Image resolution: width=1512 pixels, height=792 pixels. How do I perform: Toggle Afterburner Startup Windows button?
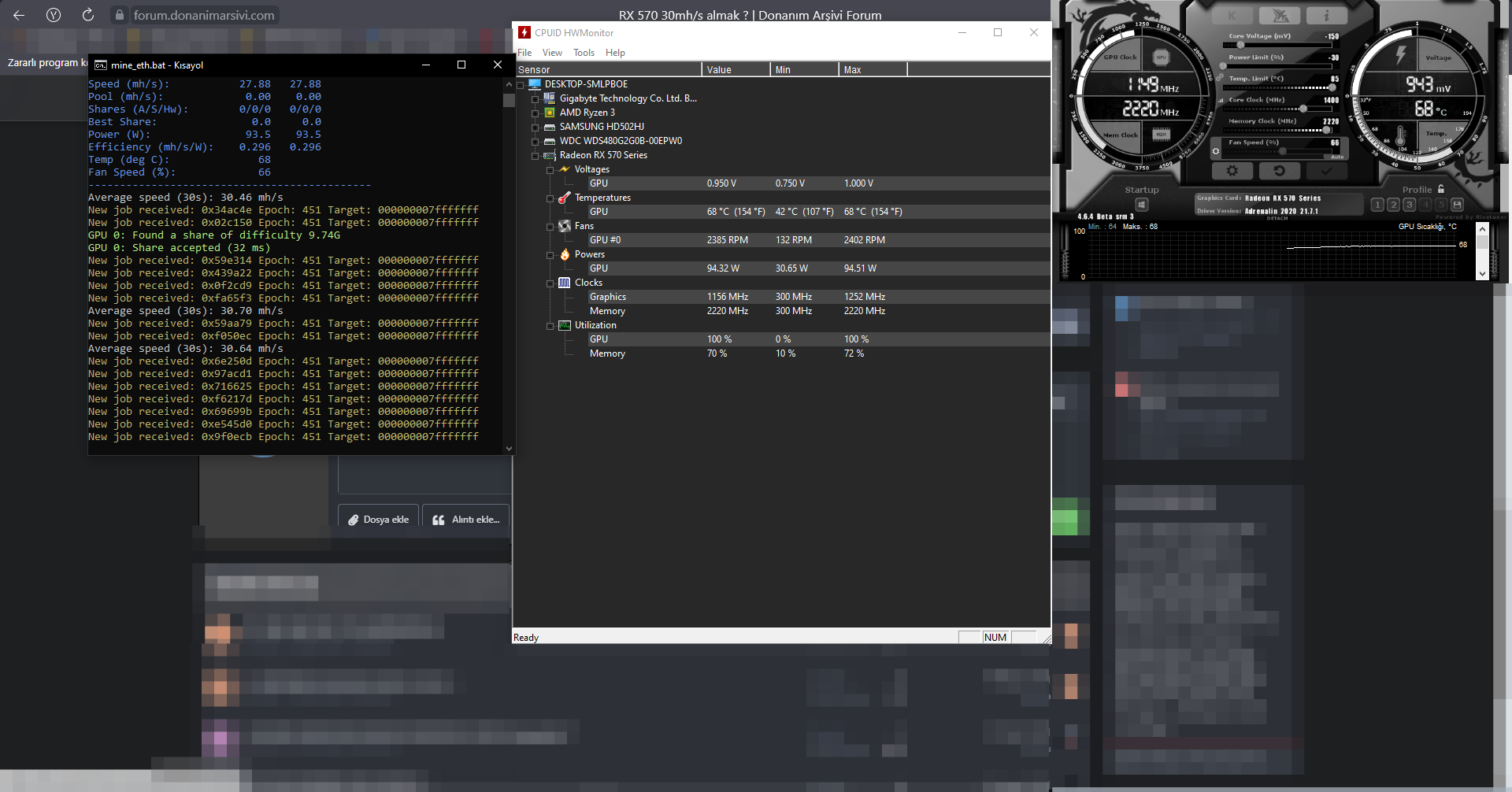[1141, 205]
